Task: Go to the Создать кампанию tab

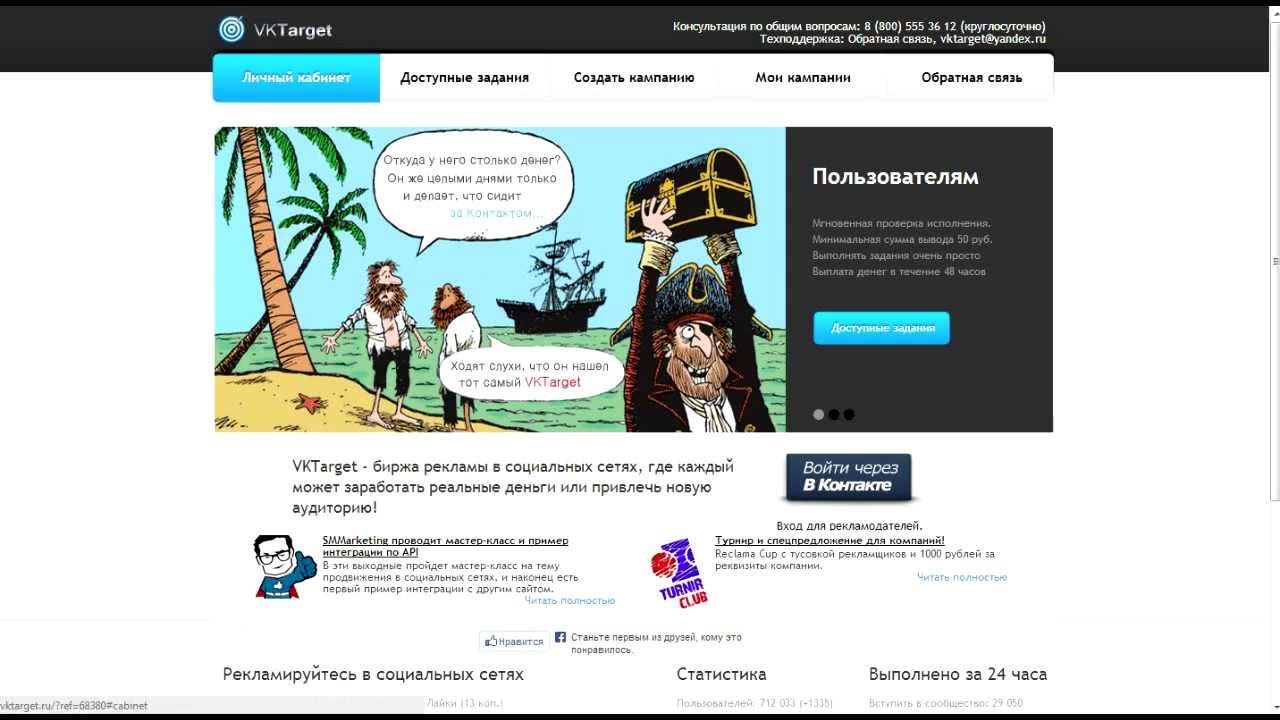Action: (x=634, y=78)
